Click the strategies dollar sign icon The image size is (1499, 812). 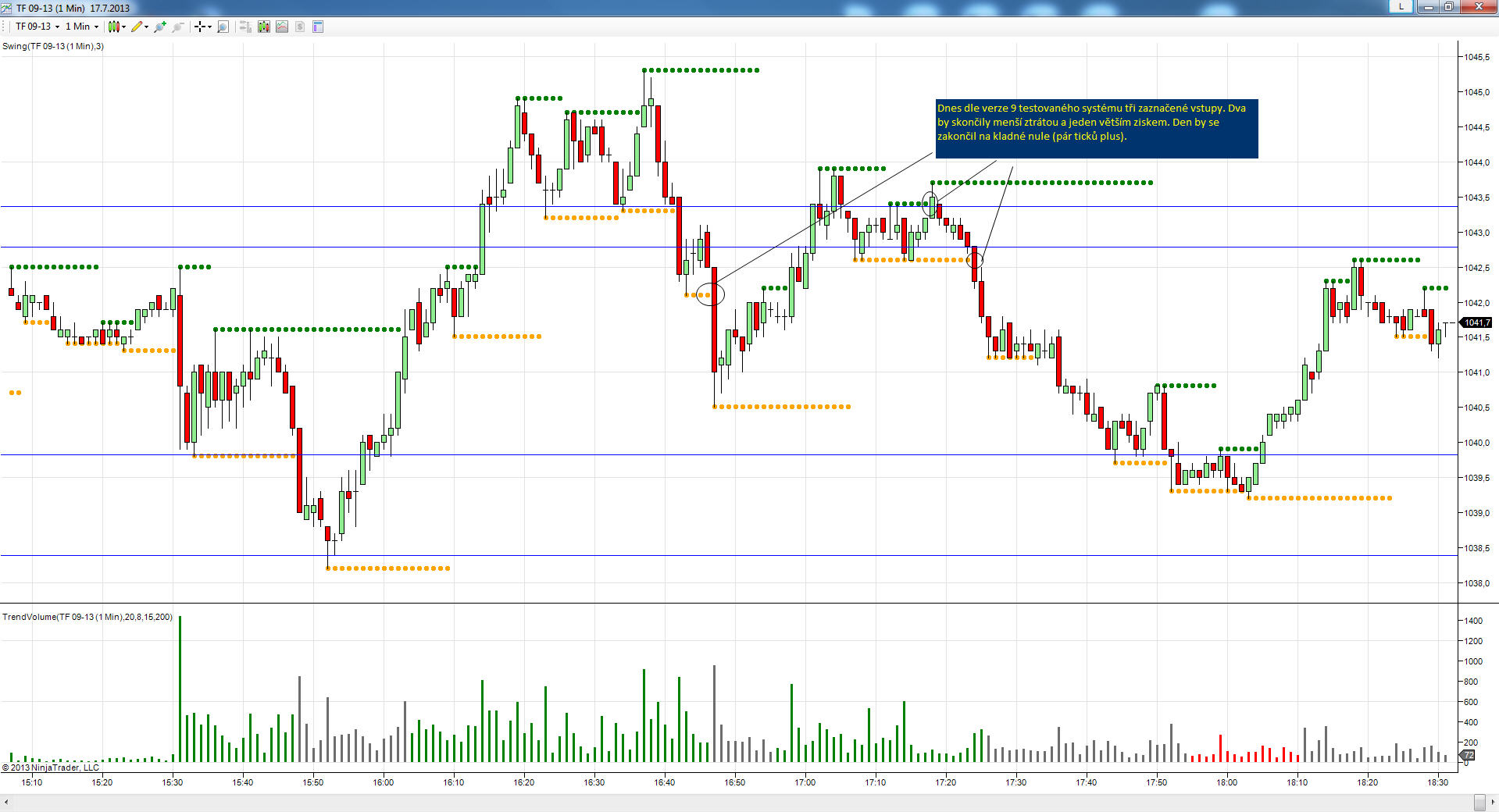(x=300, y=27)
